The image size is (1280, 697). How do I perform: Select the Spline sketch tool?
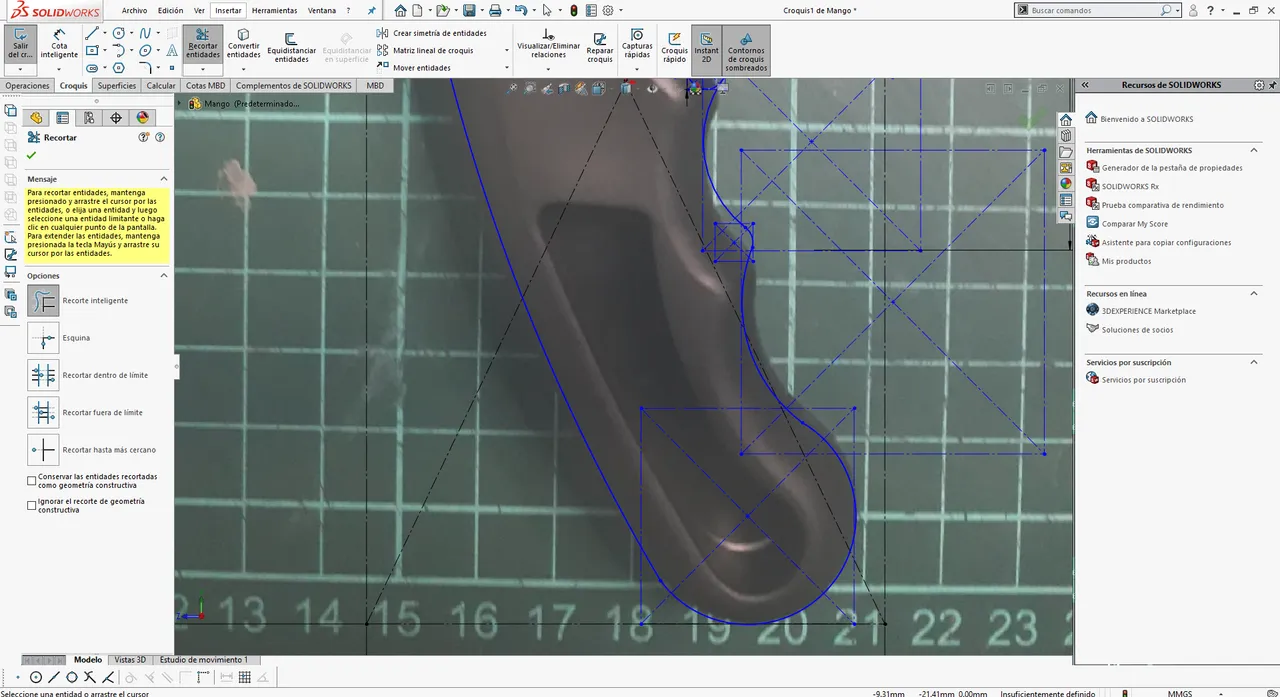click(145, 33)
